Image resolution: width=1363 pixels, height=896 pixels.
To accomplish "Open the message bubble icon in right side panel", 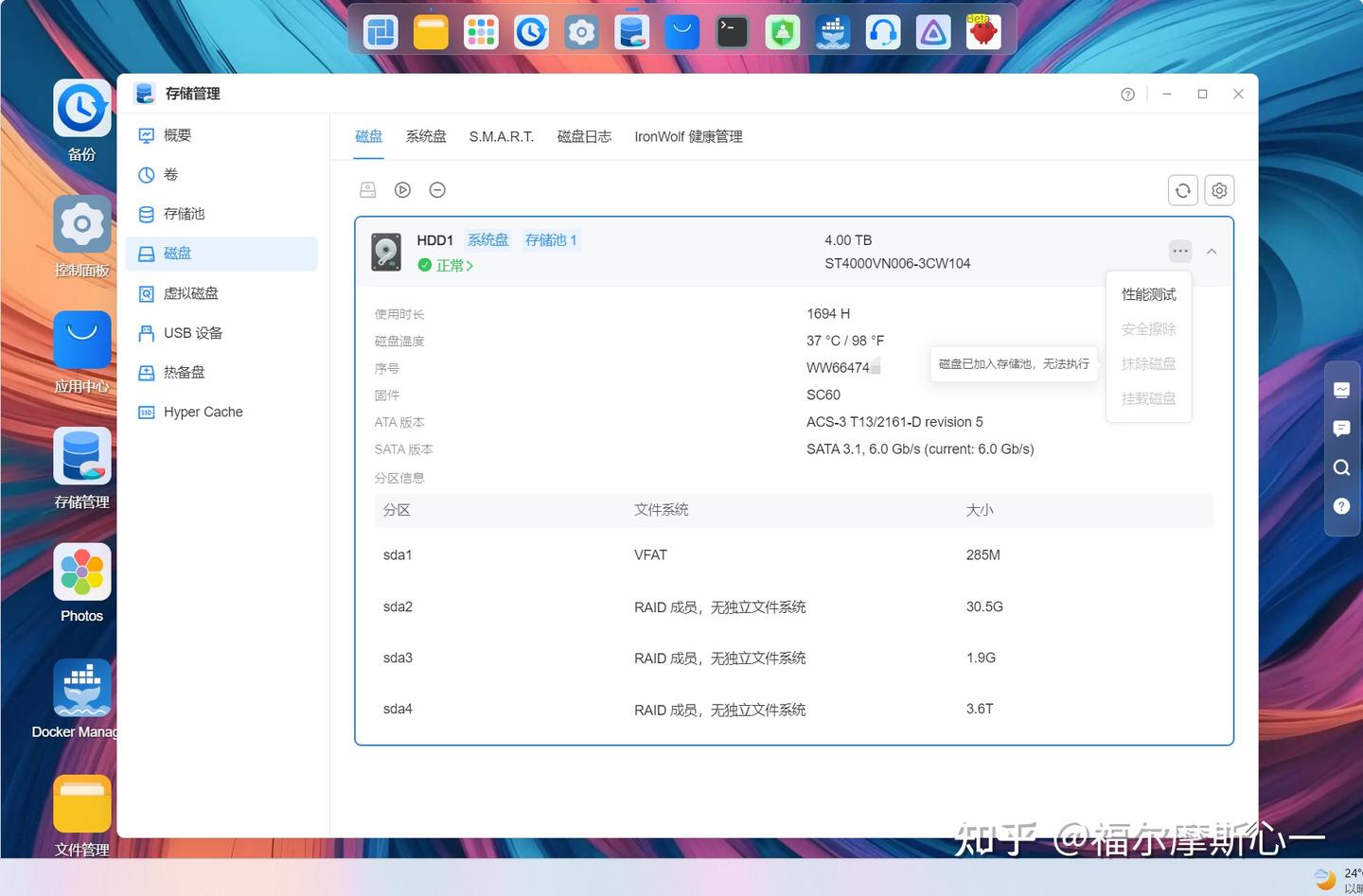I will click(1341, 429).
